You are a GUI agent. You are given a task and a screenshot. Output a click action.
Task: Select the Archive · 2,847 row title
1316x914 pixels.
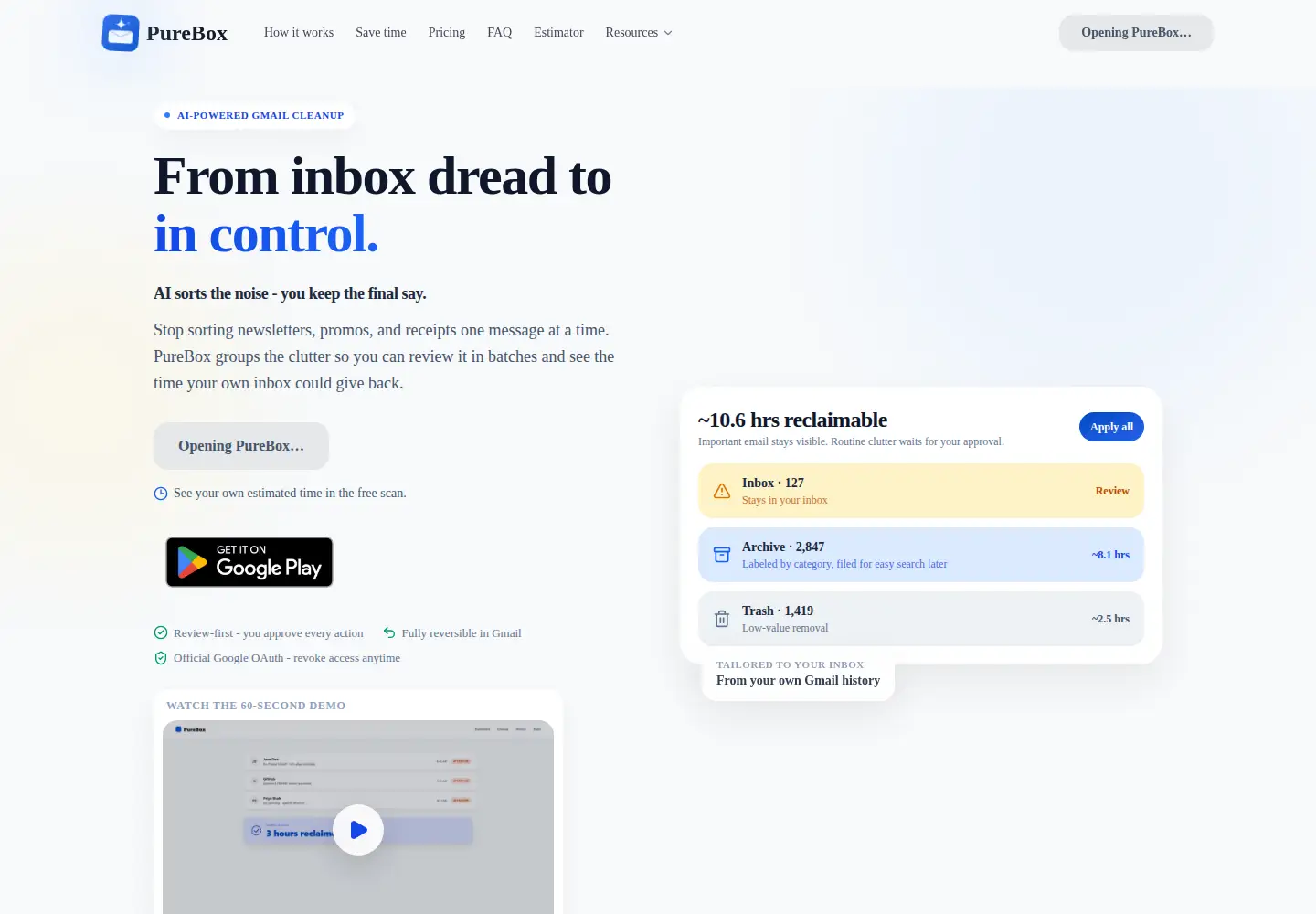click(783, 547)
